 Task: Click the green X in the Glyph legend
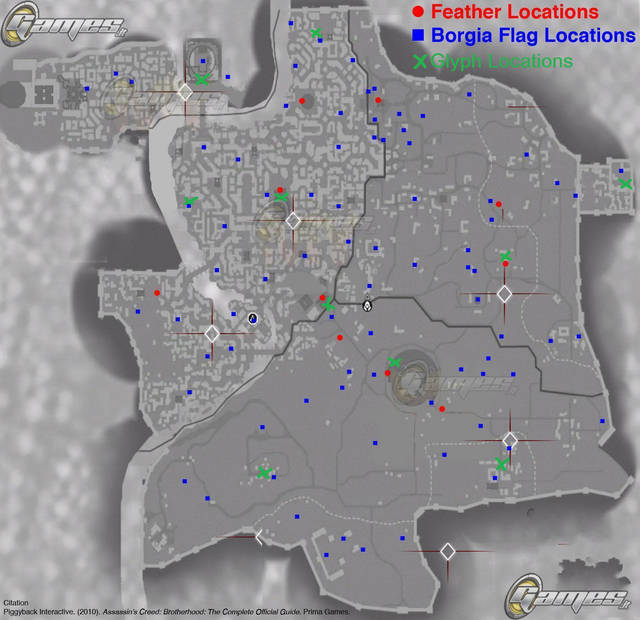pos(420,62)
